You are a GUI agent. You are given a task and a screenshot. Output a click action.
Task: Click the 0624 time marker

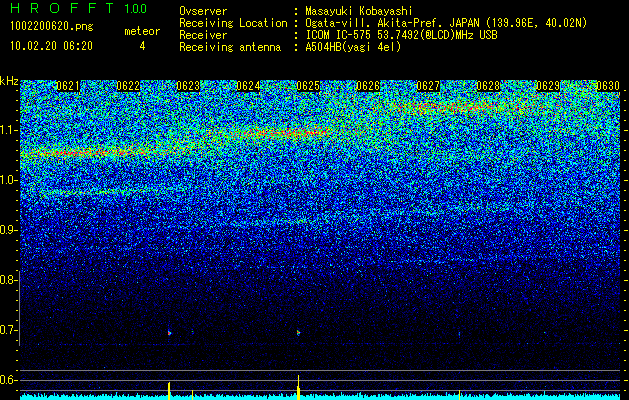248,86
